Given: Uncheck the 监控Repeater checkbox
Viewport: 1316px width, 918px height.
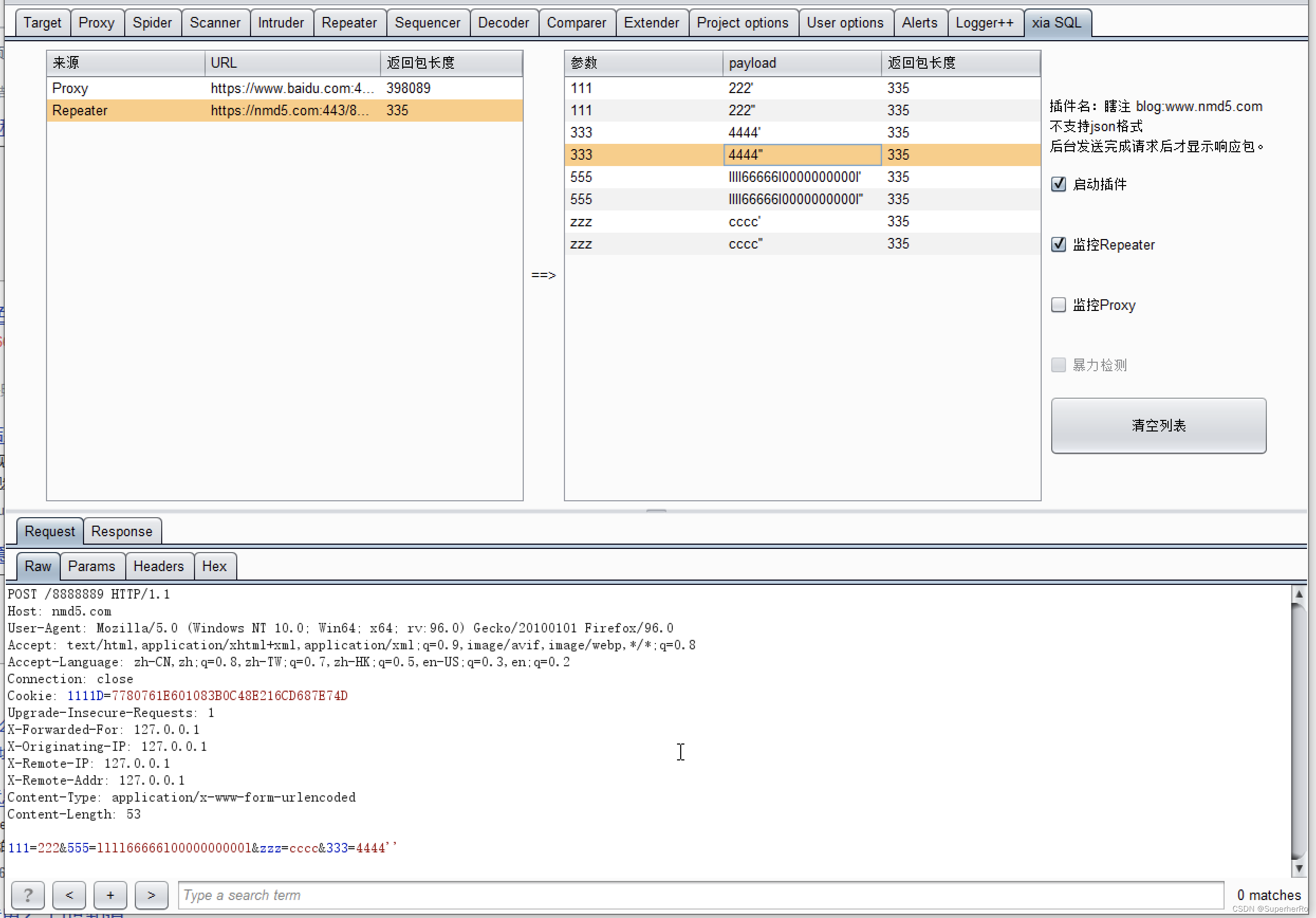Looking at the screenshot, I should (1058, 245).
